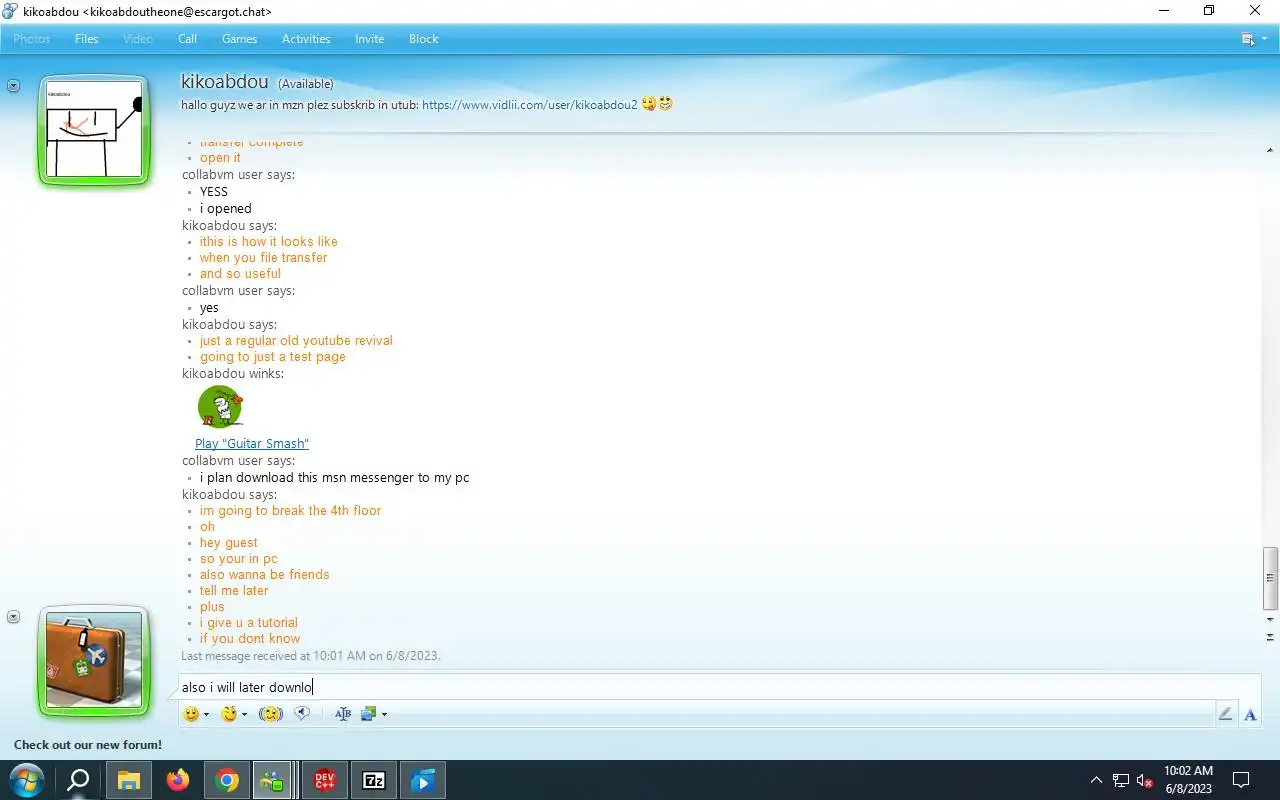Open the vidlii.com kikoabdou2 link
Image resolution: width=1280 pixels, height=800 pixels.
pyautogui.click(x=530, y=105)
